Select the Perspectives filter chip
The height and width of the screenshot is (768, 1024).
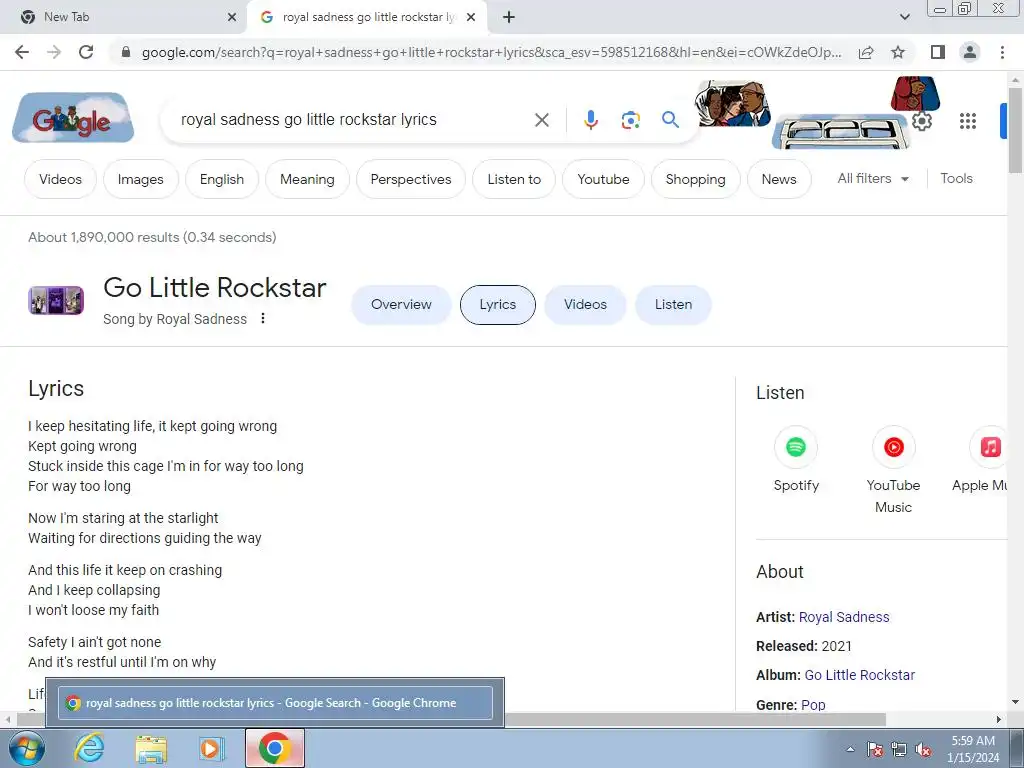411,179
